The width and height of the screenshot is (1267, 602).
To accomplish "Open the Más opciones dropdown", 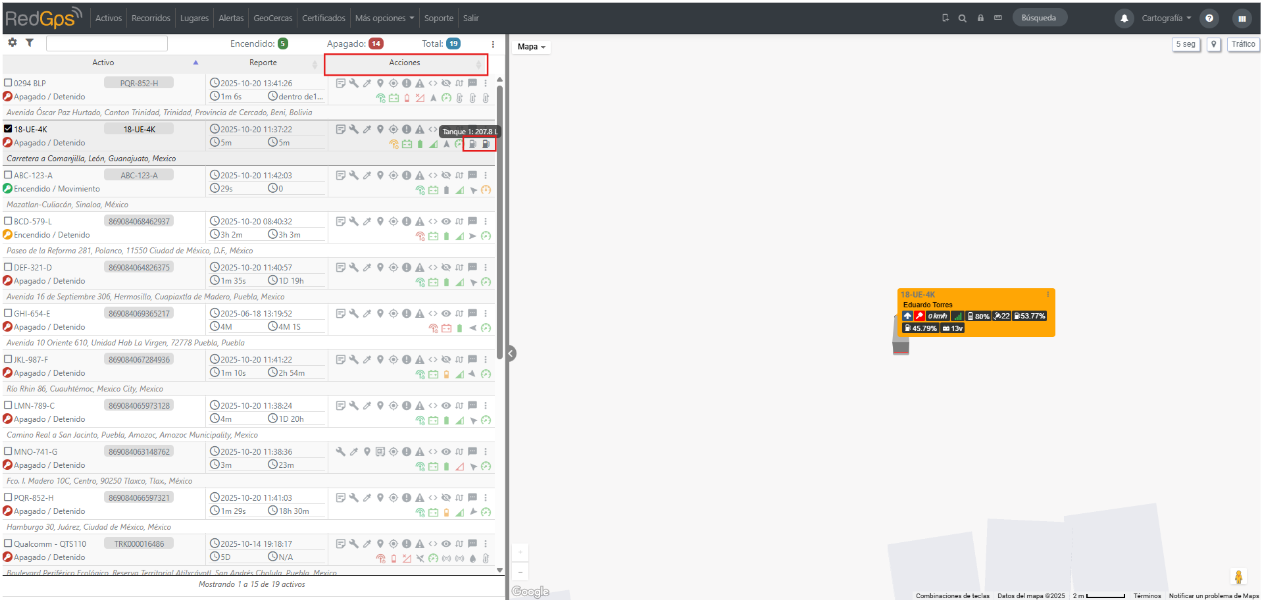I will pyautogui.click(x=385, y=18).
